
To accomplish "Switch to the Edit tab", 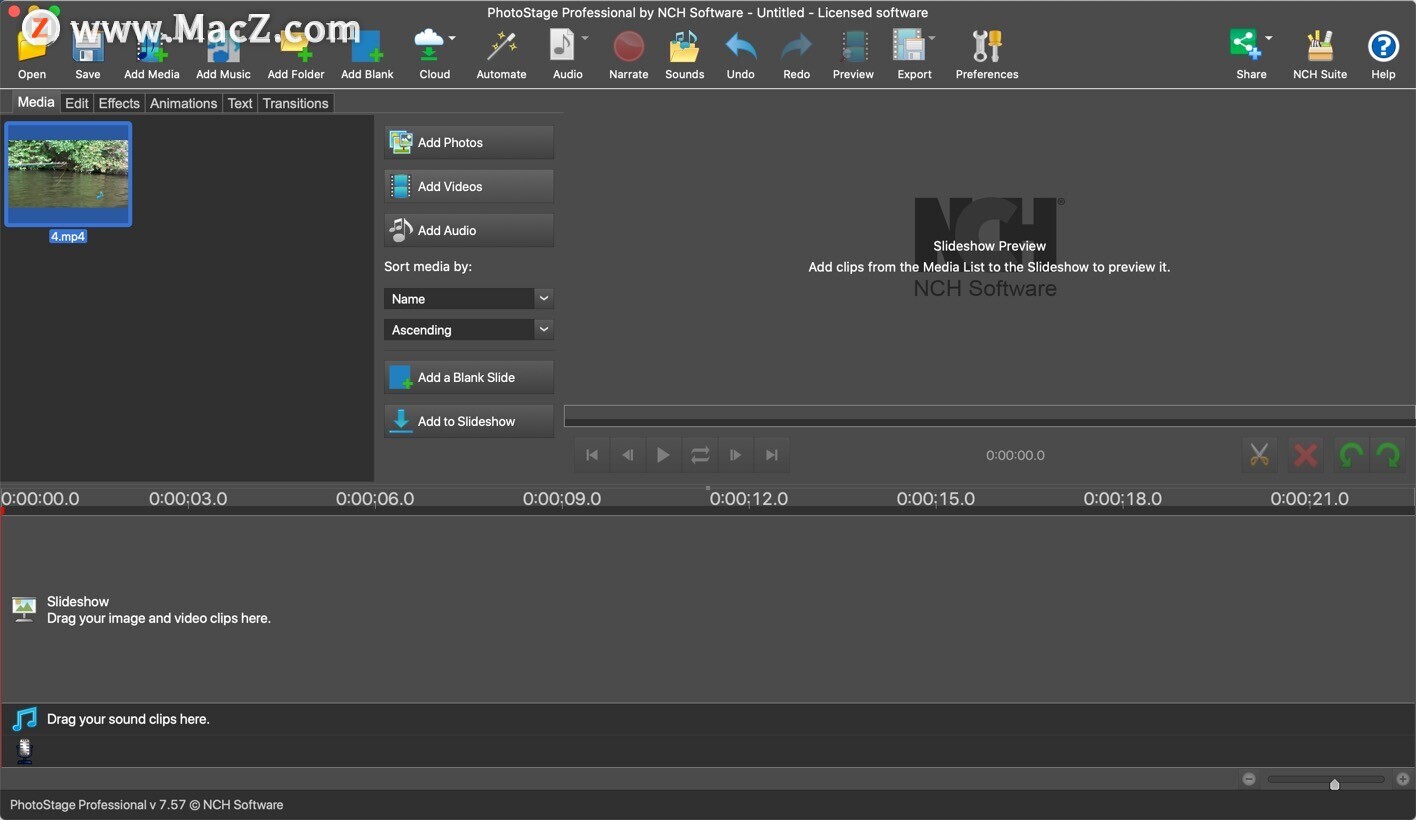I will click(x=77, y=103).
